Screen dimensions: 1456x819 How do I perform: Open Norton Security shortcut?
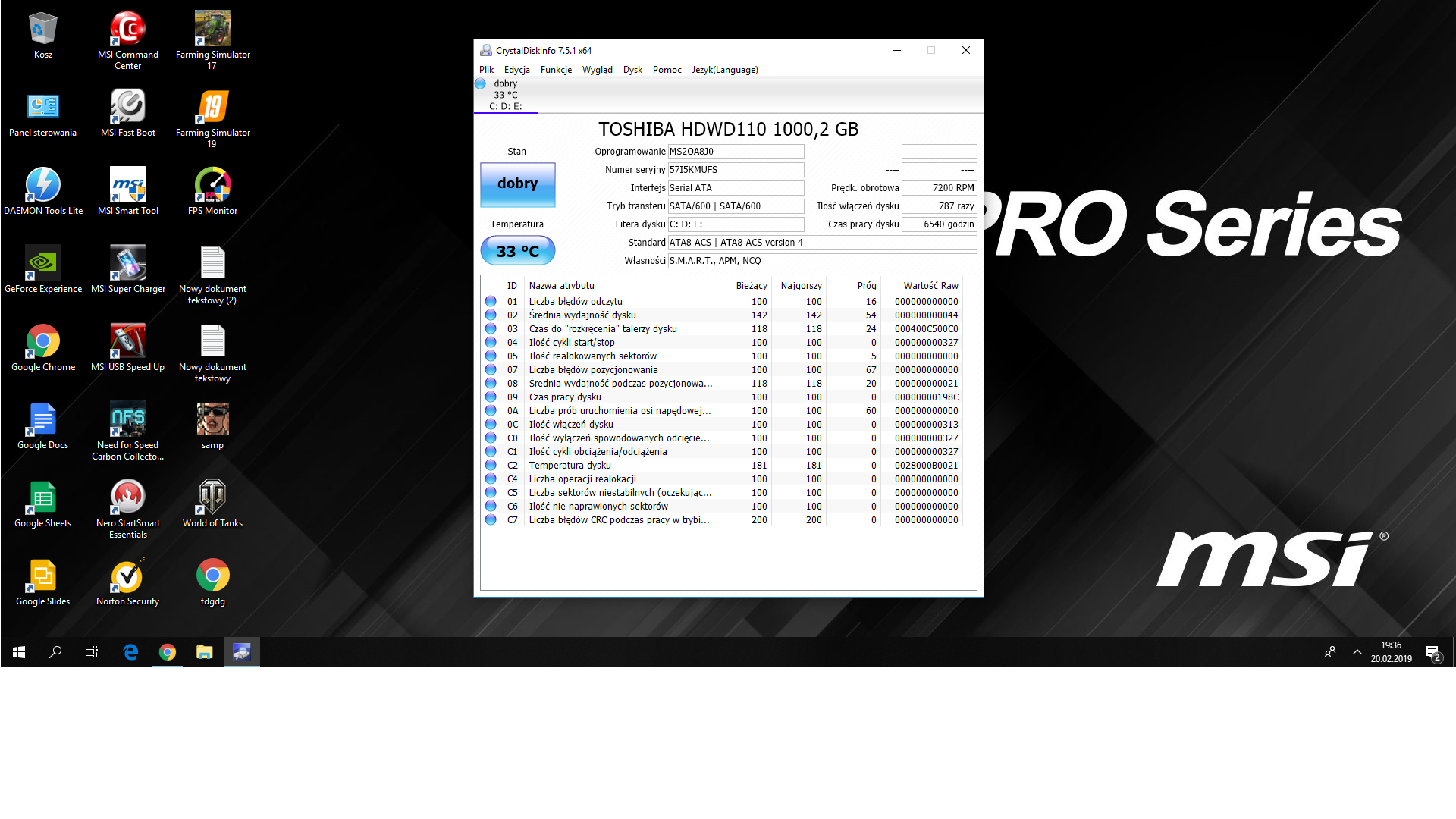tap(128, 582)
